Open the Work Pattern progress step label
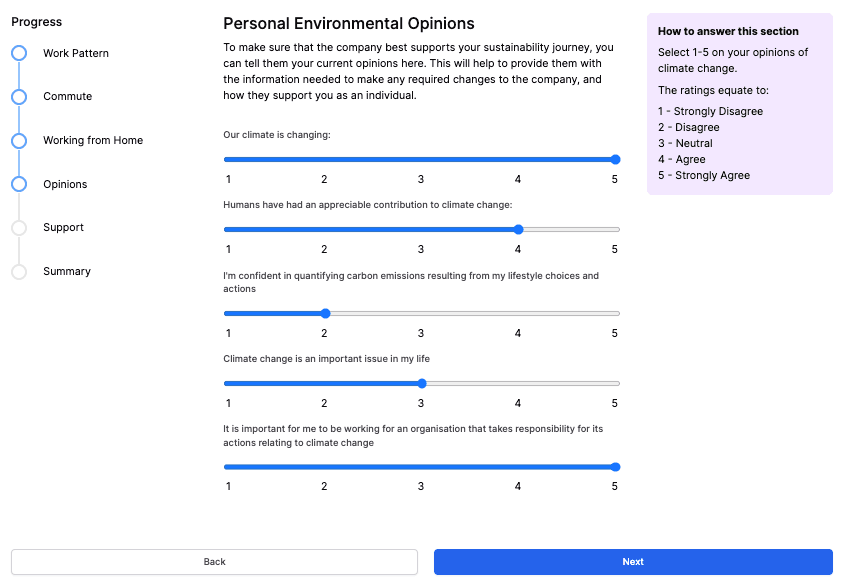This screenshot has height=581, width=841. (76, 53)
